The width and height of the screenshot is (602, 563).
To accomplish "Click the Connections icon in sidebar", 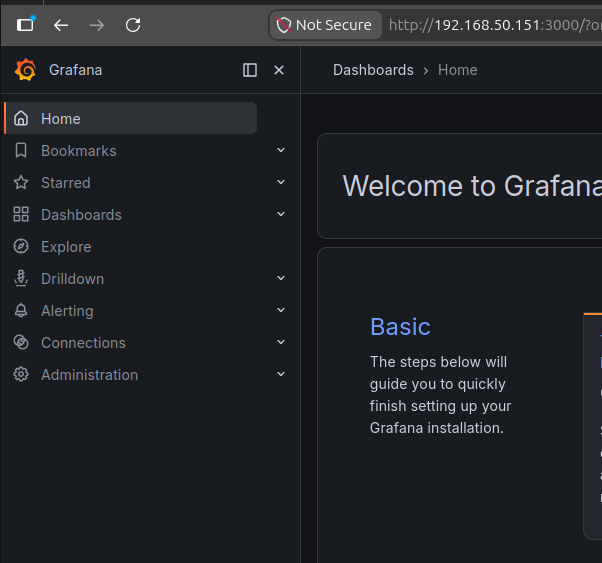I will (21, 342).
